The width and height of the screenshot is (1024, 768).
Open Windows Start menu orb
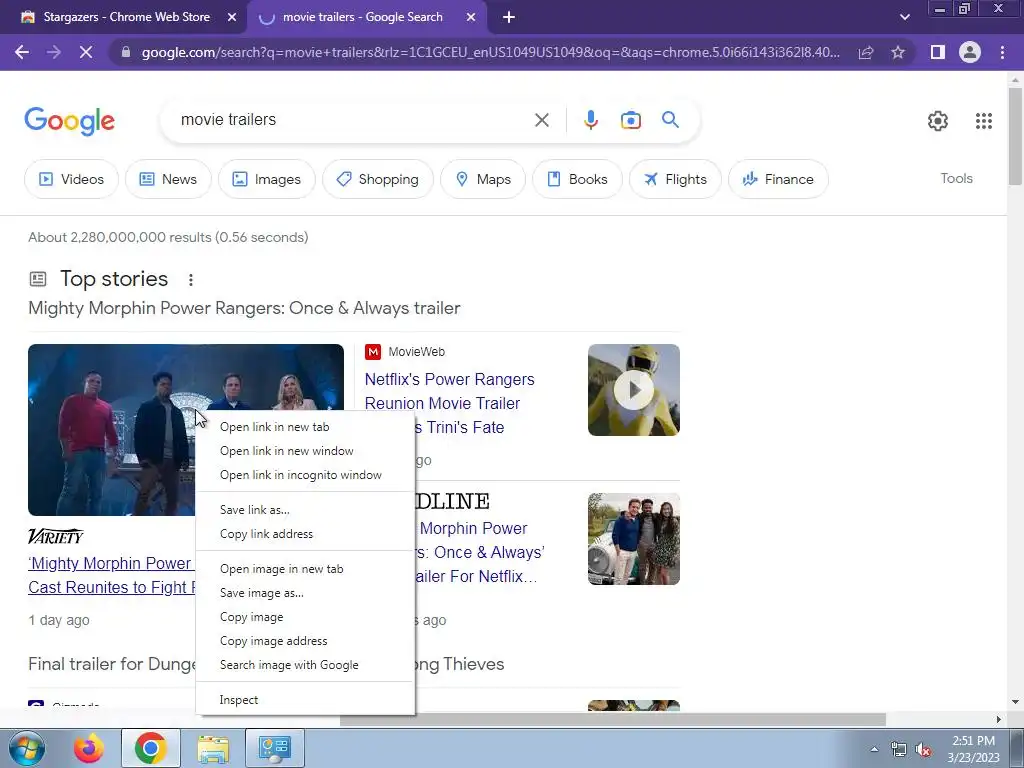26,748
